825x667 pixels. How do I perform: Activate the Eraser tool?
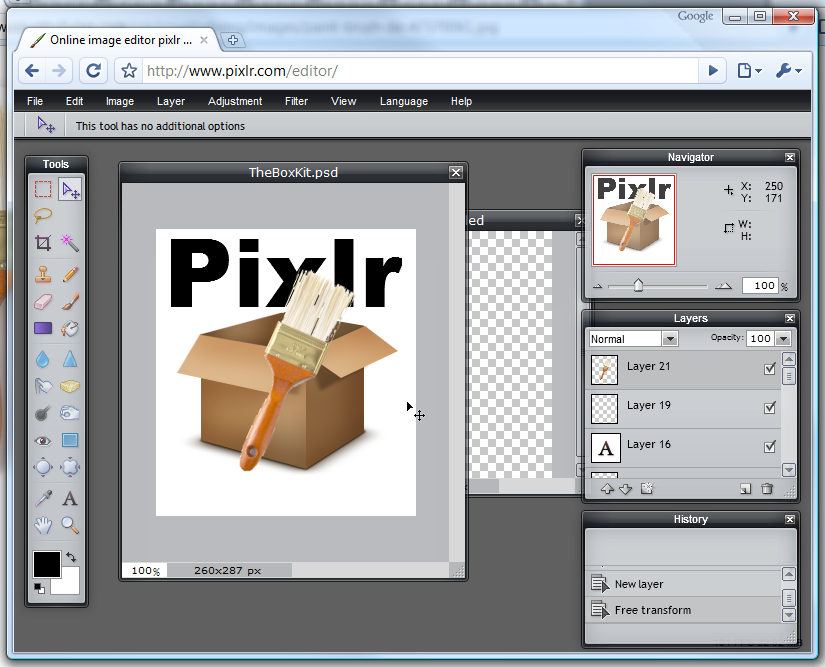click(43, 301)
